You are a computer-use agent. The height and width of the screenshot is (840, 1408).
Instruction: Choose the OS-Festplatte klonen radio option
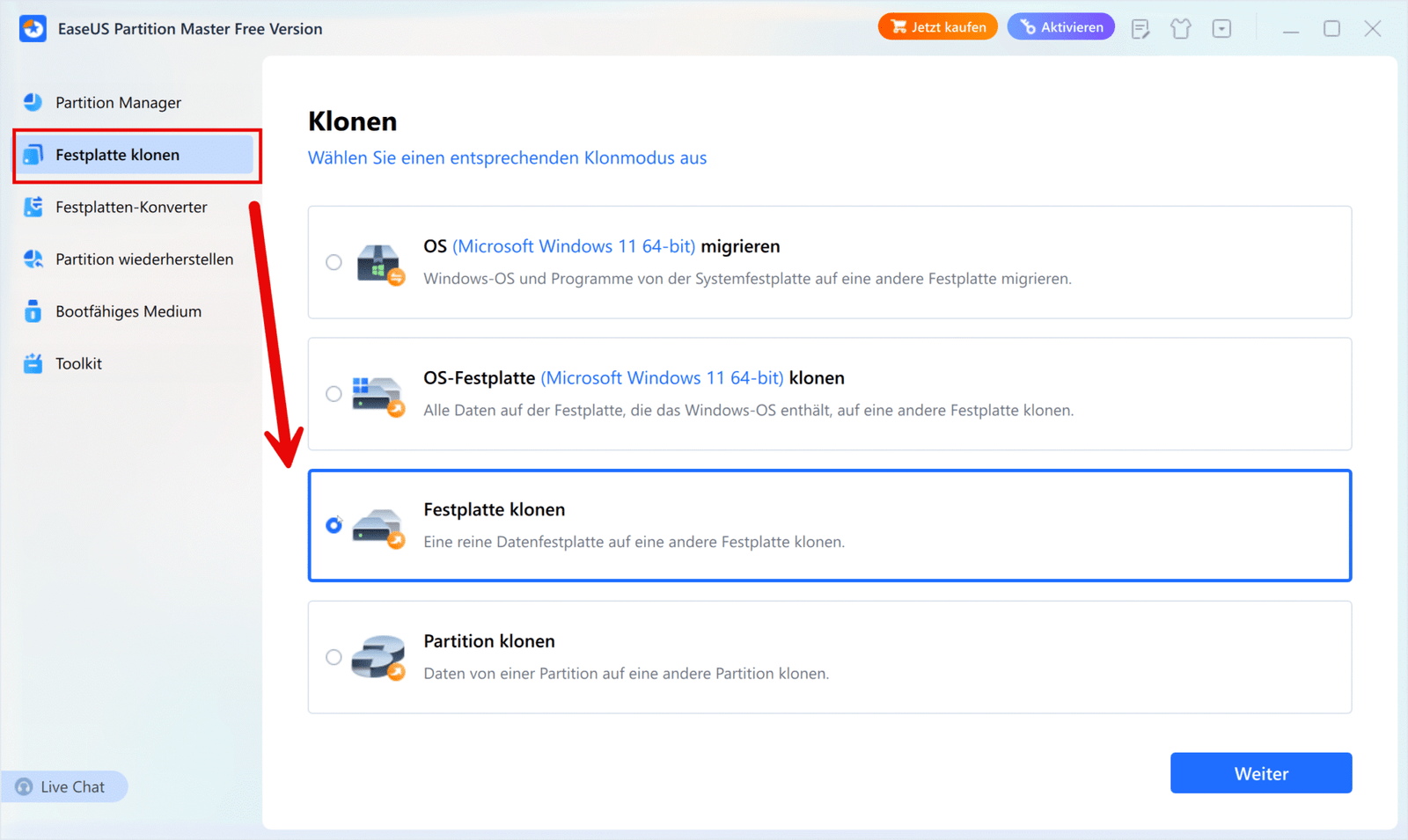pos(334,394)
